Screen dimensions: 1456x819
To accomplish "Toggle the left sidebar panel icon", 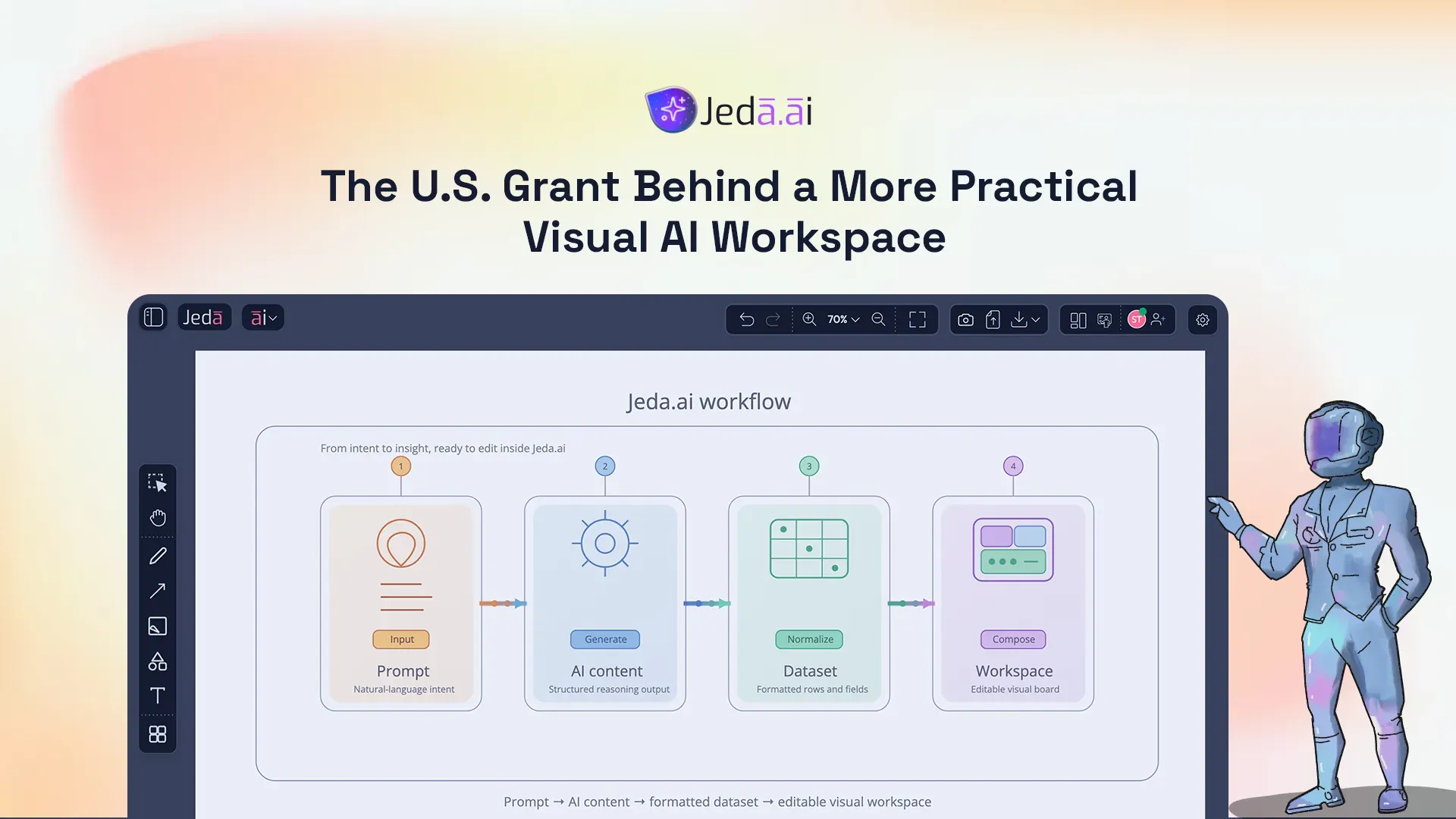I will 153,317.
